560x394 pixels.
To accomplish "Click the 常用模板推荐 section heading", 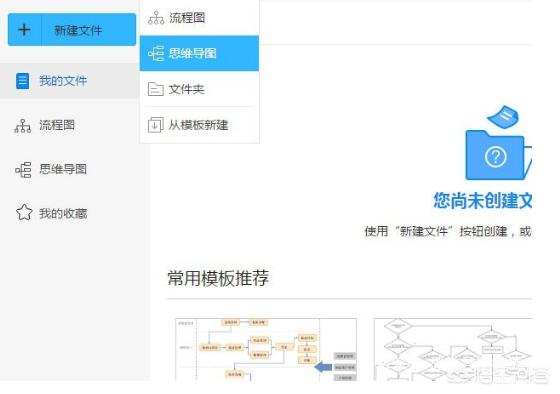I will pos(218,278).
